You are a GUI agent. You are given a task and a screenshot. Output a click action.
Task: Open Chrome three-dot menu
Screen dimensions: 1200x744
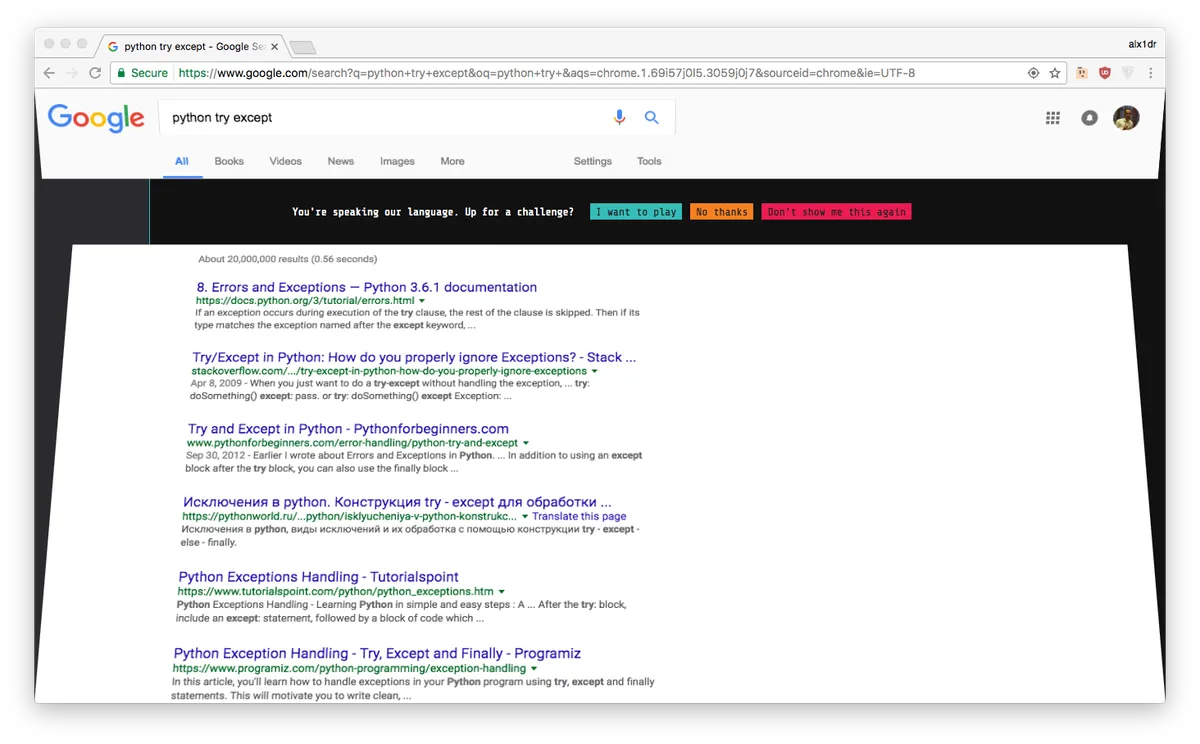coord(1150,73)
